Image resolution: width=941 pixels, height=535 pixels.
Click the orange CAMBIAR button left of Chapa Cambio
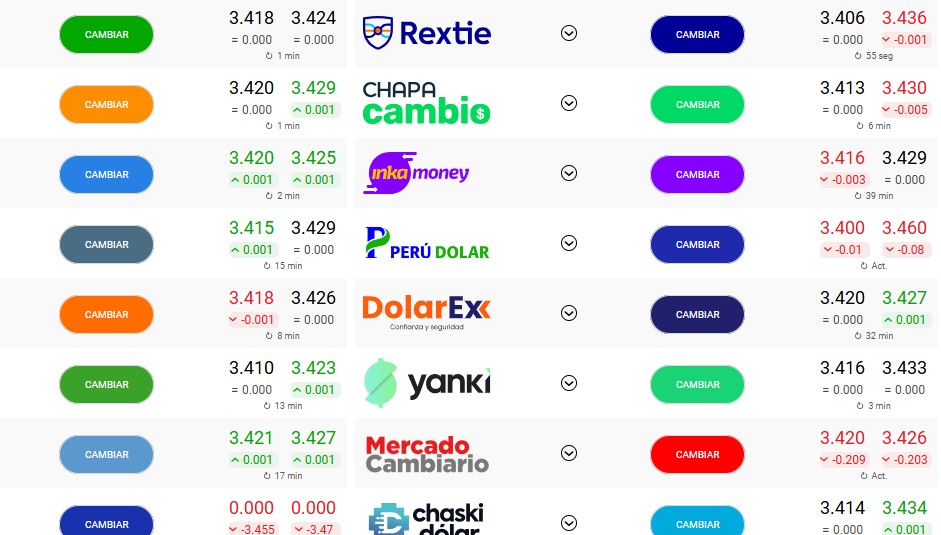click(x=106, y=104)
